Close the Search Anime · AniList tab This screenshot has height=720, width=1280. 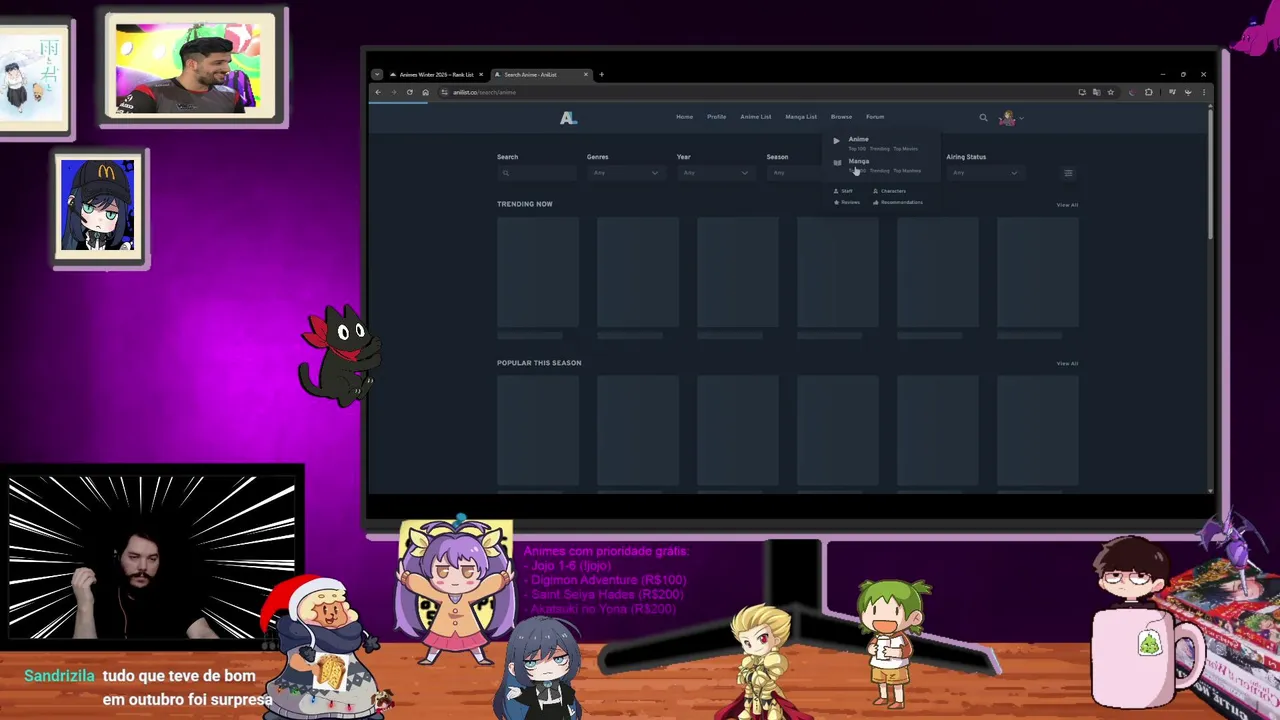586,74
